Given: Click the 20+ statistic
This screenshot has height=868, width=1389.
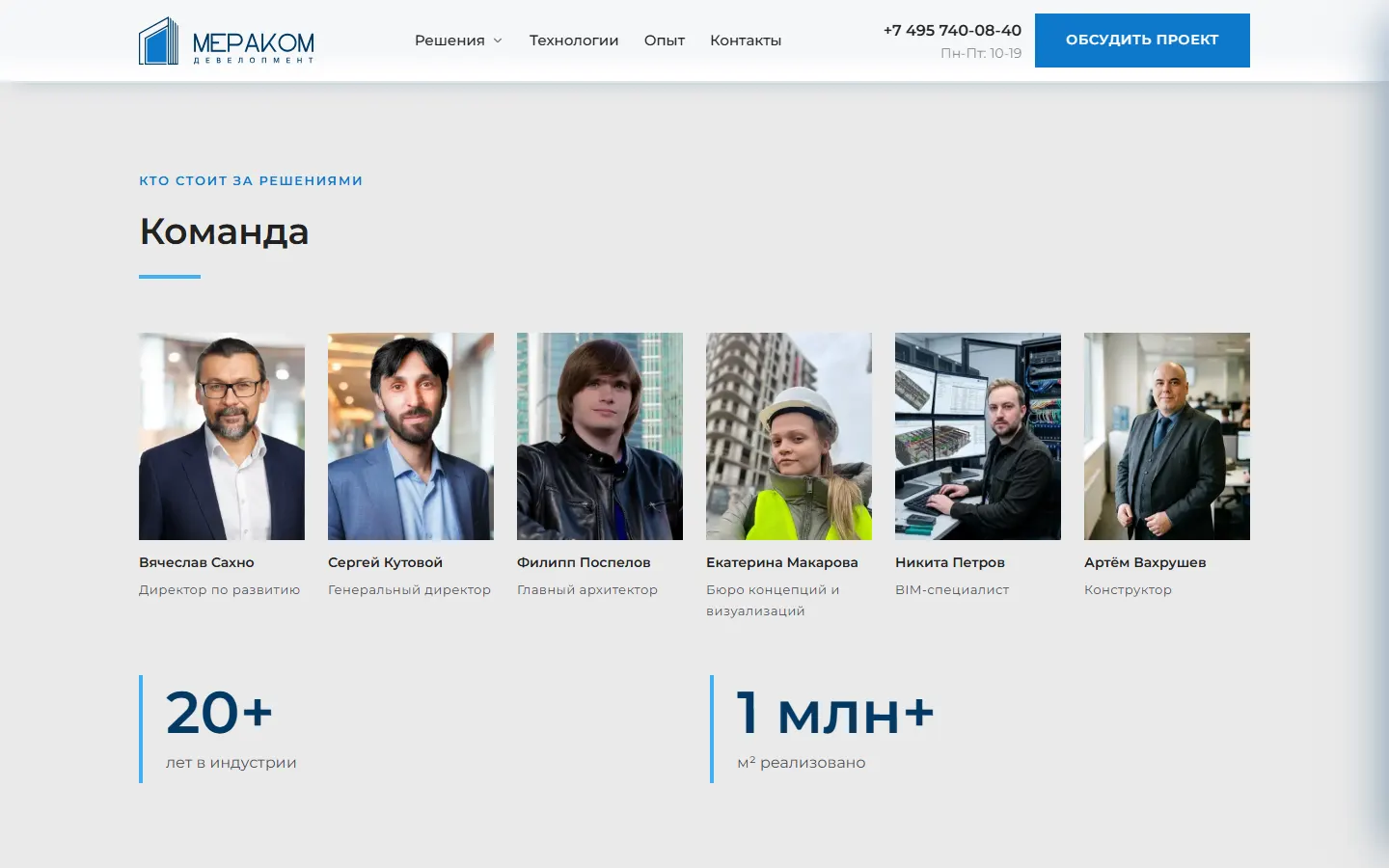Looking at the screenshot, I should pos(219,713).
